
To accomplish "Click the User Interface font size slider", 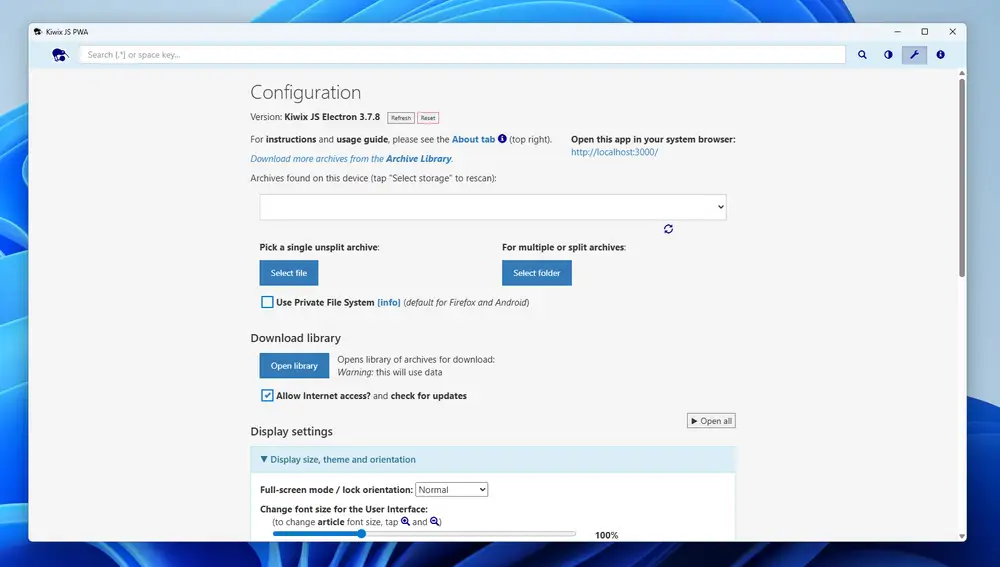I will pos(424,534).
